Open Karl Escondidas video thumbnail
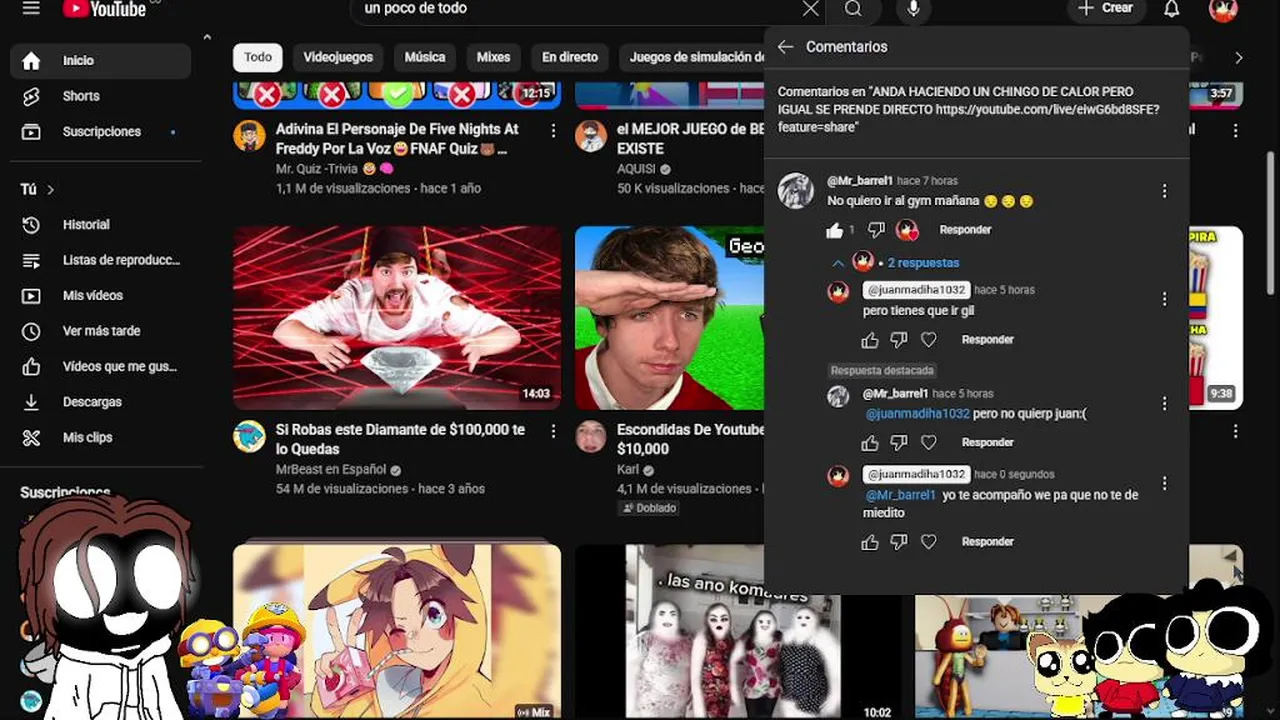 [670, 318]
